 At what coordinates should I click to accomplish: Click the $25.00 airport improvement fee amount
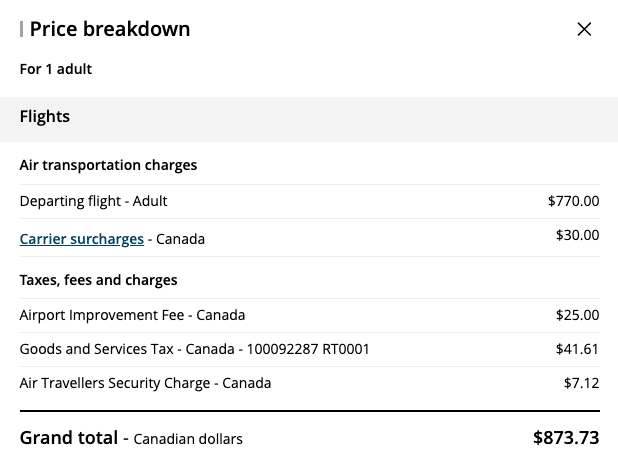tap(577, 315)
